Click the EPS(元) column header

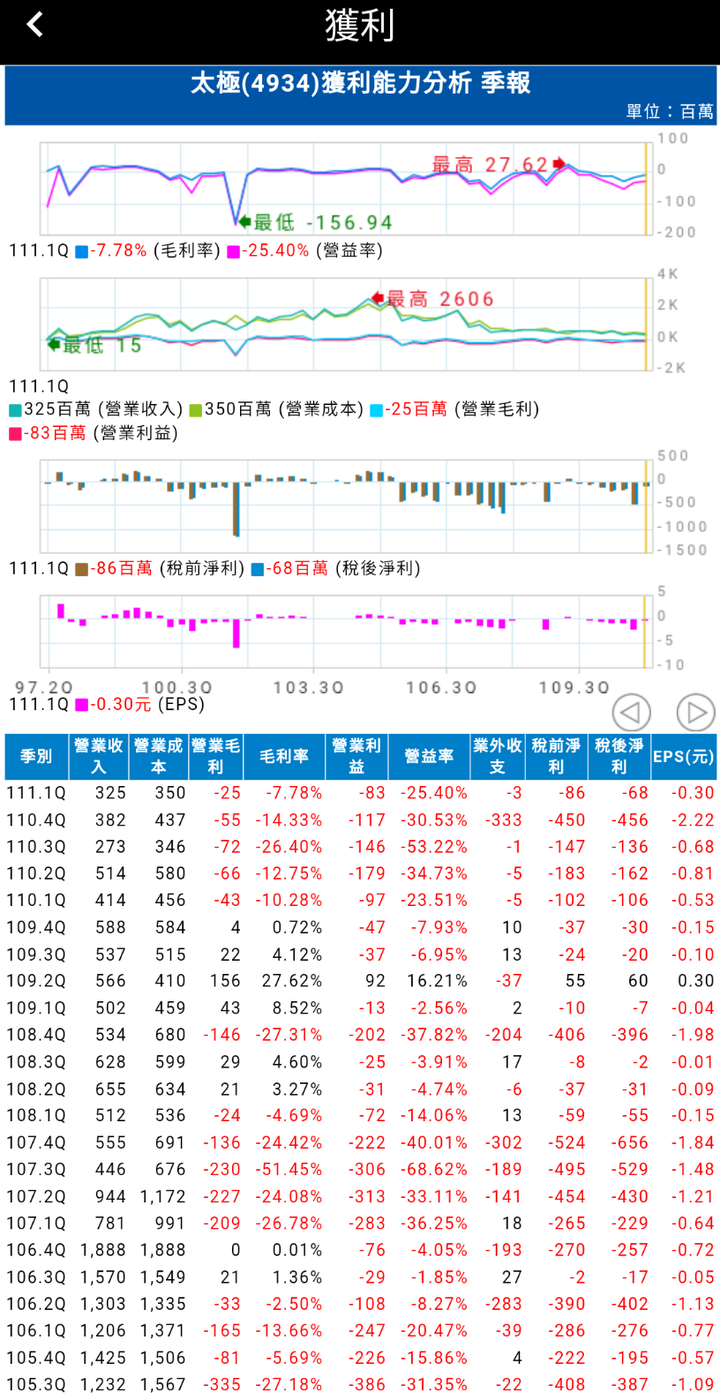click(x=684, y=757)
